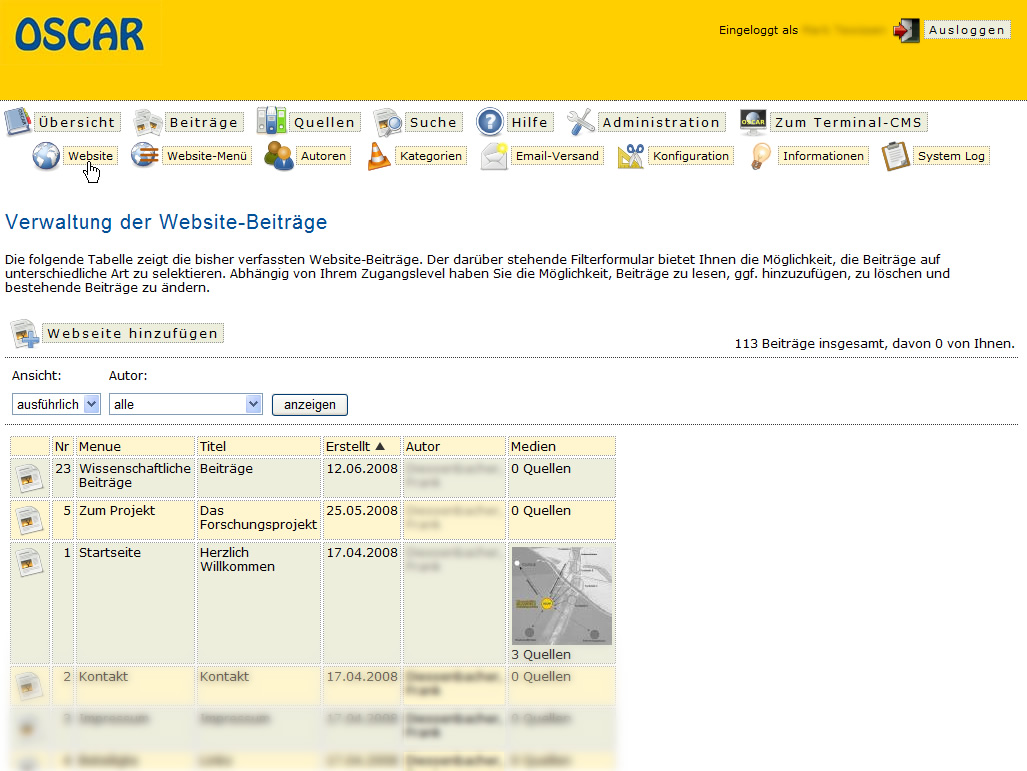Open the map thumbnail in Startseite row
The image size is (1027, 771).
(x=561, y=595)
